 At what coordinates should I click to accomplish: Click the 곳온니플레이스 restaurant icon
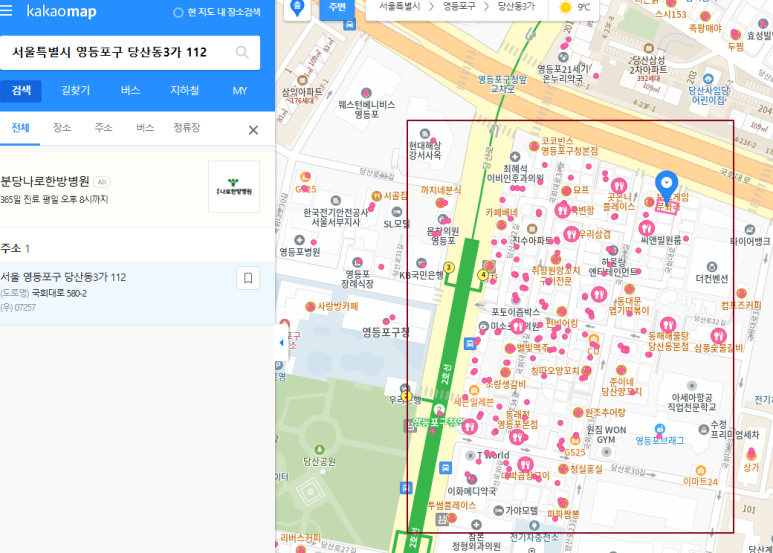[x=619, y=186]
